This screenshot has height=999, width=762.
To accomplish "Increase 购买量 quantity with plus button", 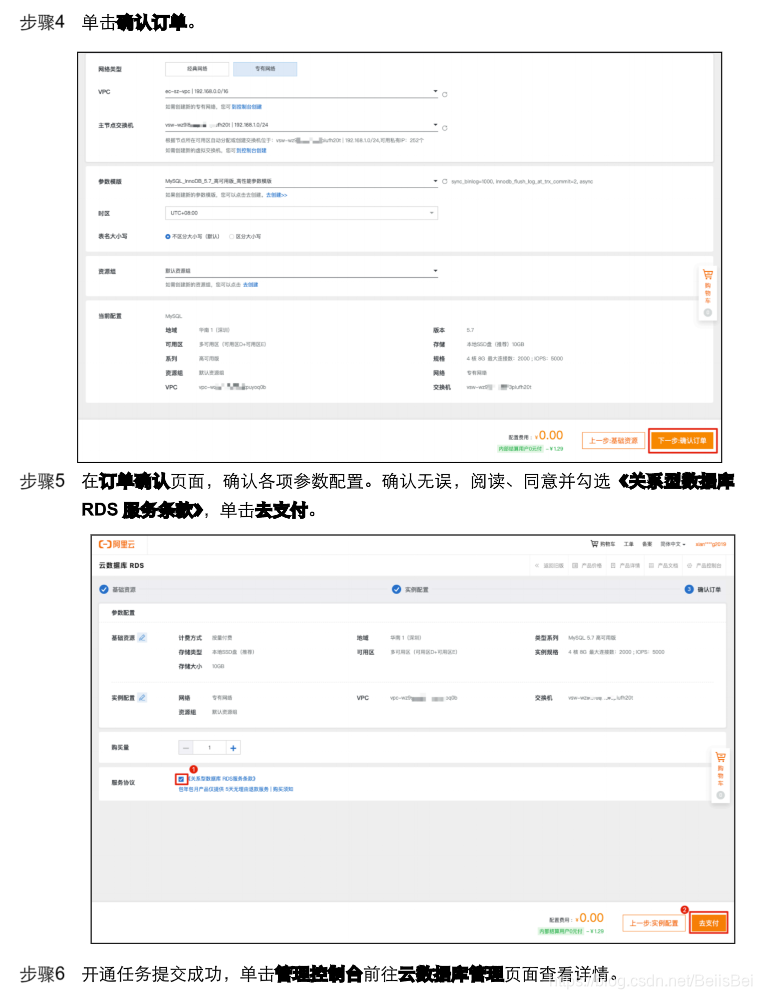I will [x=233, y=748].
